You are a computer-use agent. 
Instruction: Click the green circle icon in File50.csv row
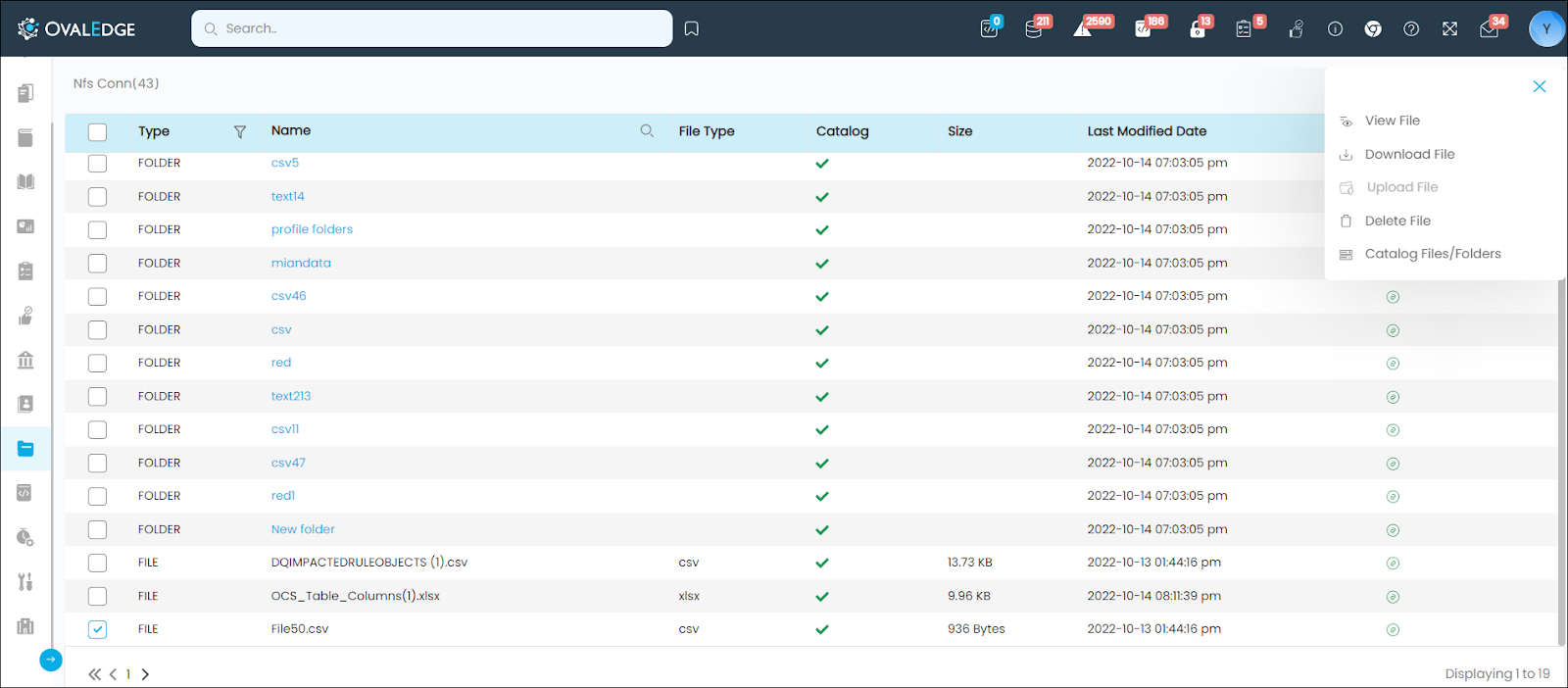point(1393,630)
